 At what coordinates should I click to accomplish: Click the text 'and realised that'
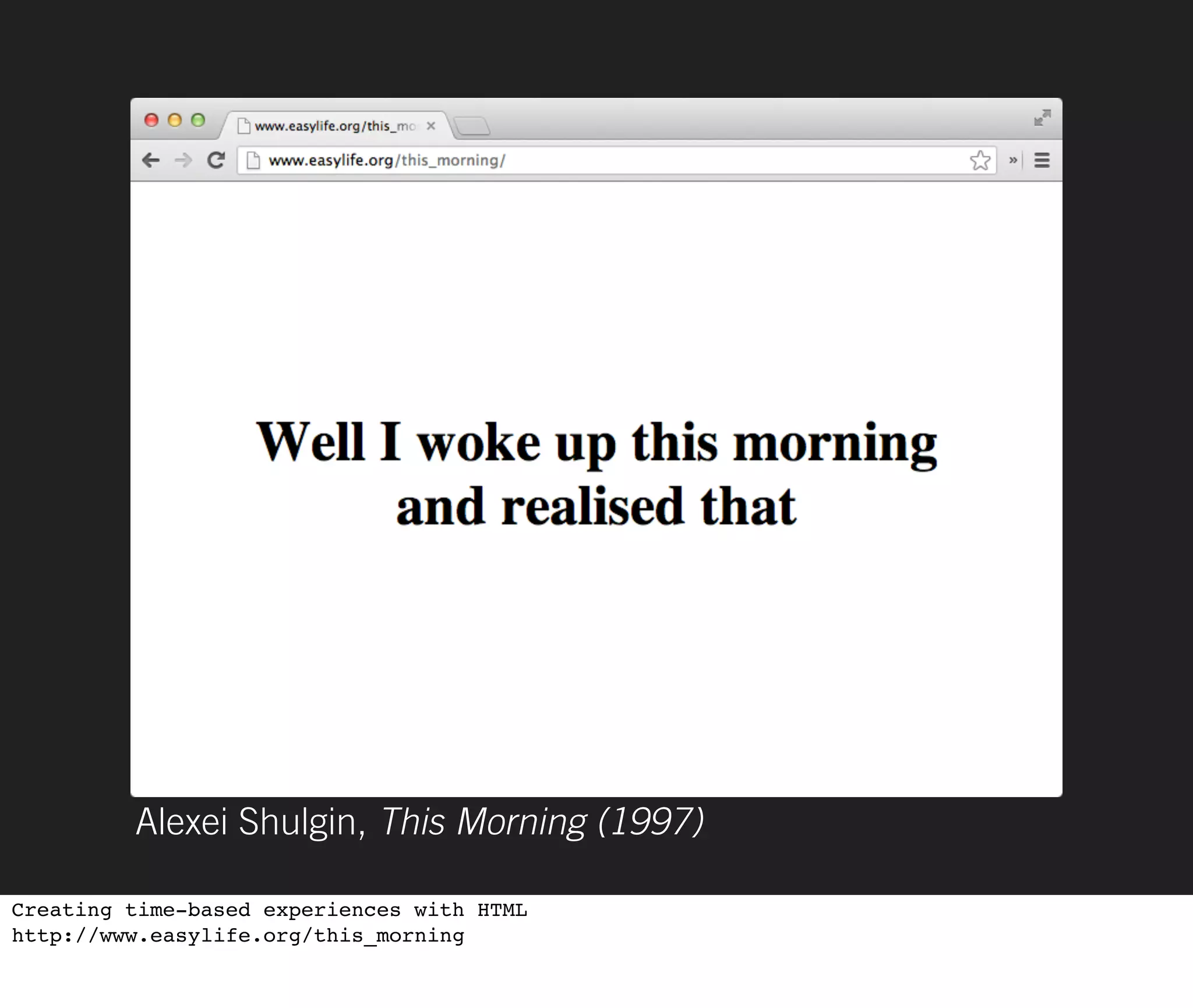[x=596, y=506]
